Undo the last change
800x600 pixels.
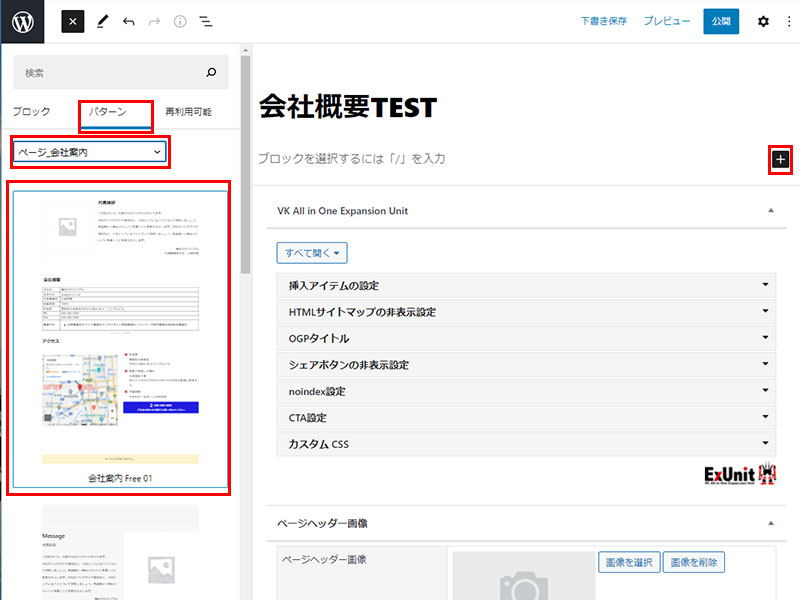point(128,21)
